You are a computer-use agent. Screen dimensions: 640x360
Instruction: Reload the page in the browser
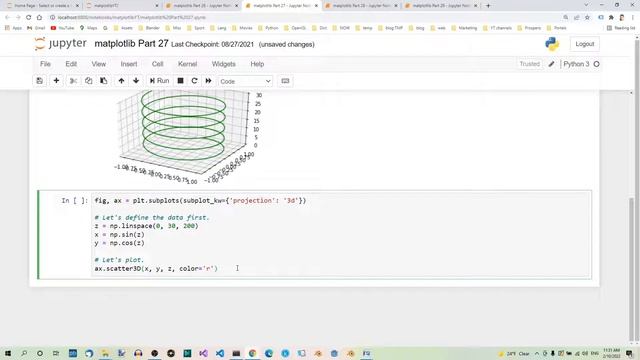29,18
